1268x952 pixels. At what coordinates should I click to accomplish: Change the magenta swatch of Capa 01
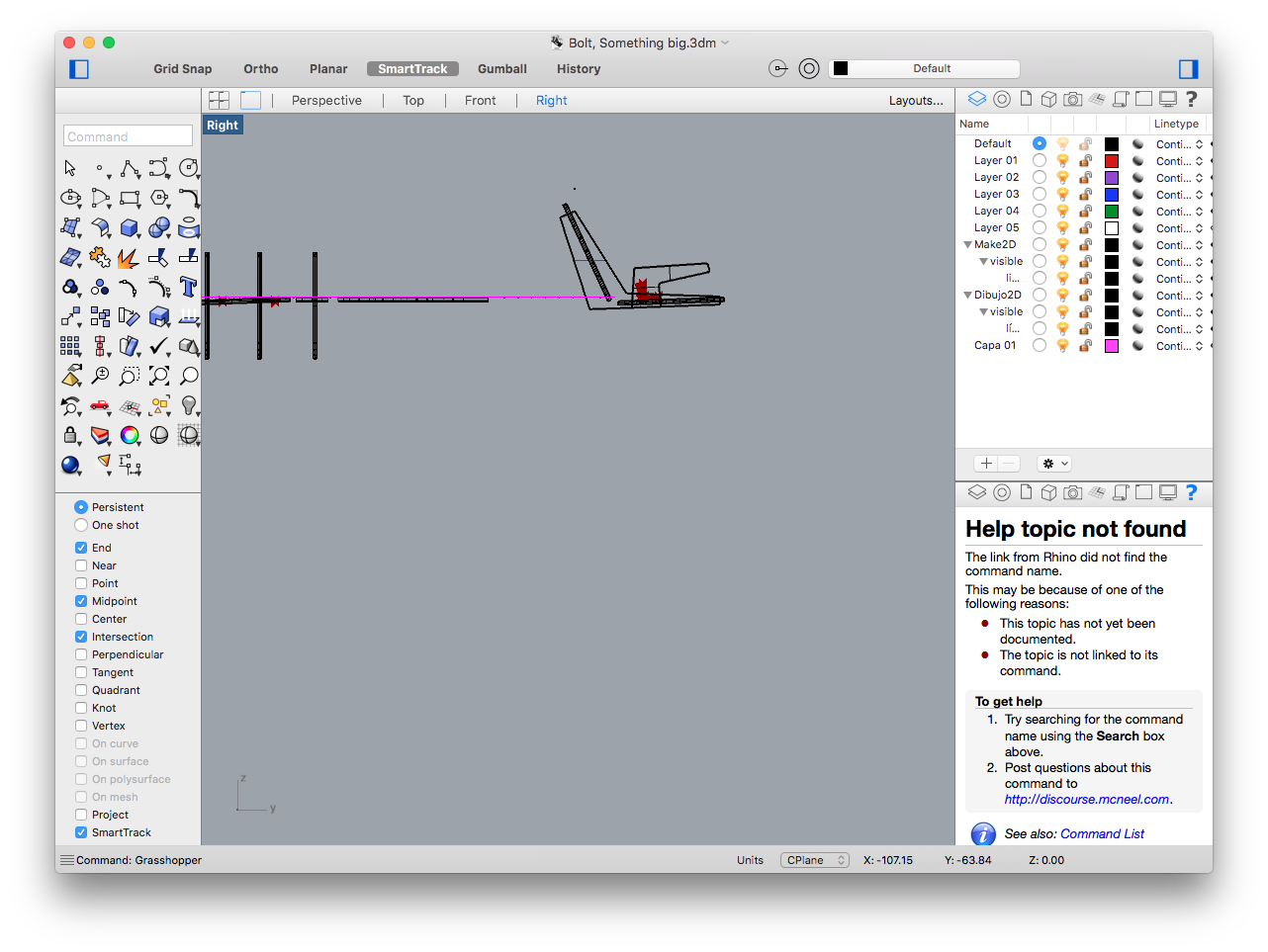1112,345
